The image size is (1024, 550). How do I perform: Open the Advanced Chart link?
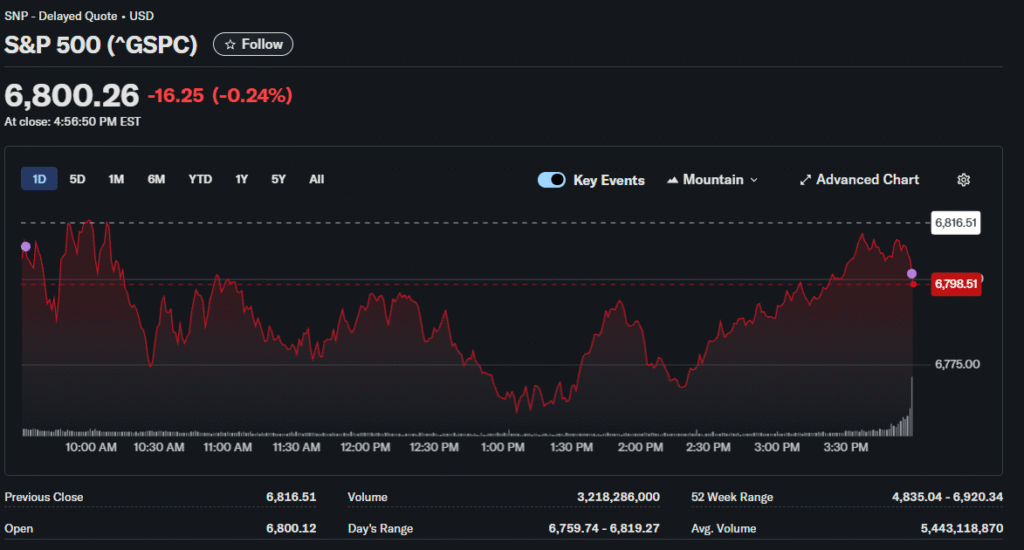[x=867, y=180]
